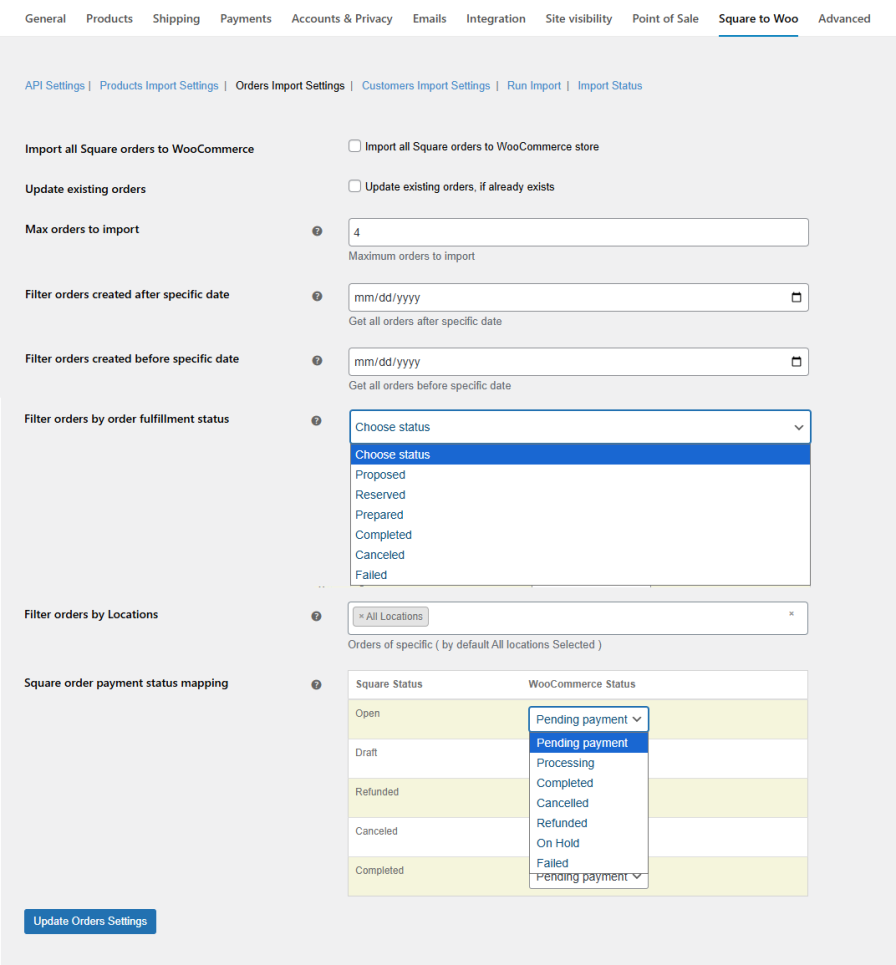Open the Run Import link
This screenshot has width=896, height=965.
click(533, 85)
